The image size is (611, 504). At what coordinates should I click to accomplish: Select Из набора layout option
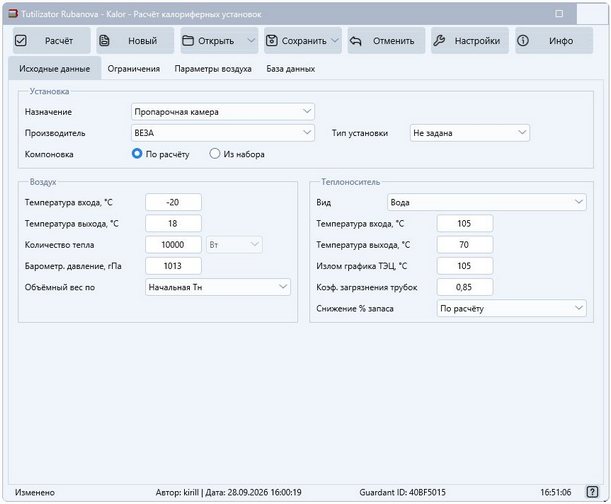click(x=215, y=154)
